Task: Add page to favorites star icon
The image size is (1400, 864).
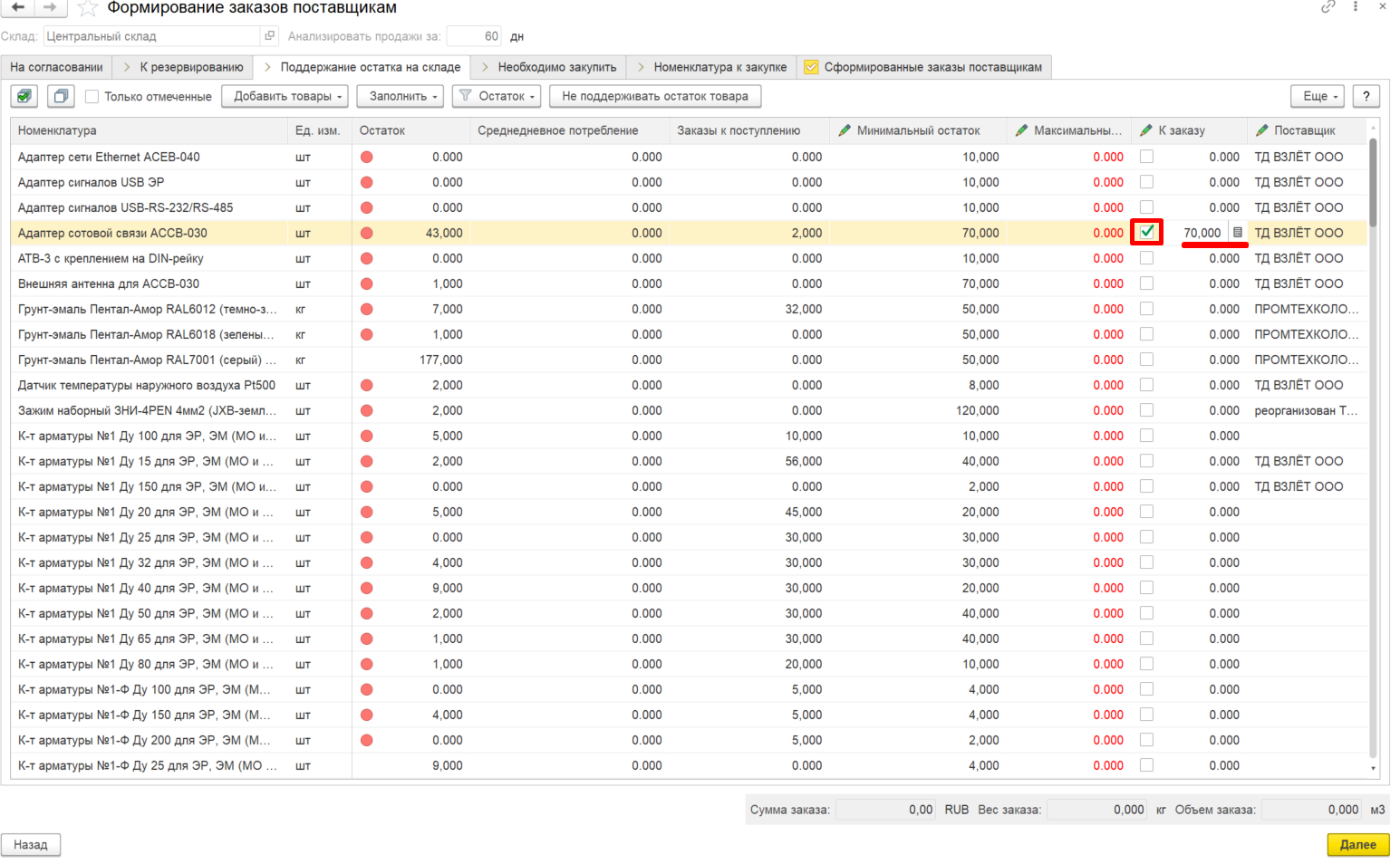Action: [87, 8]
